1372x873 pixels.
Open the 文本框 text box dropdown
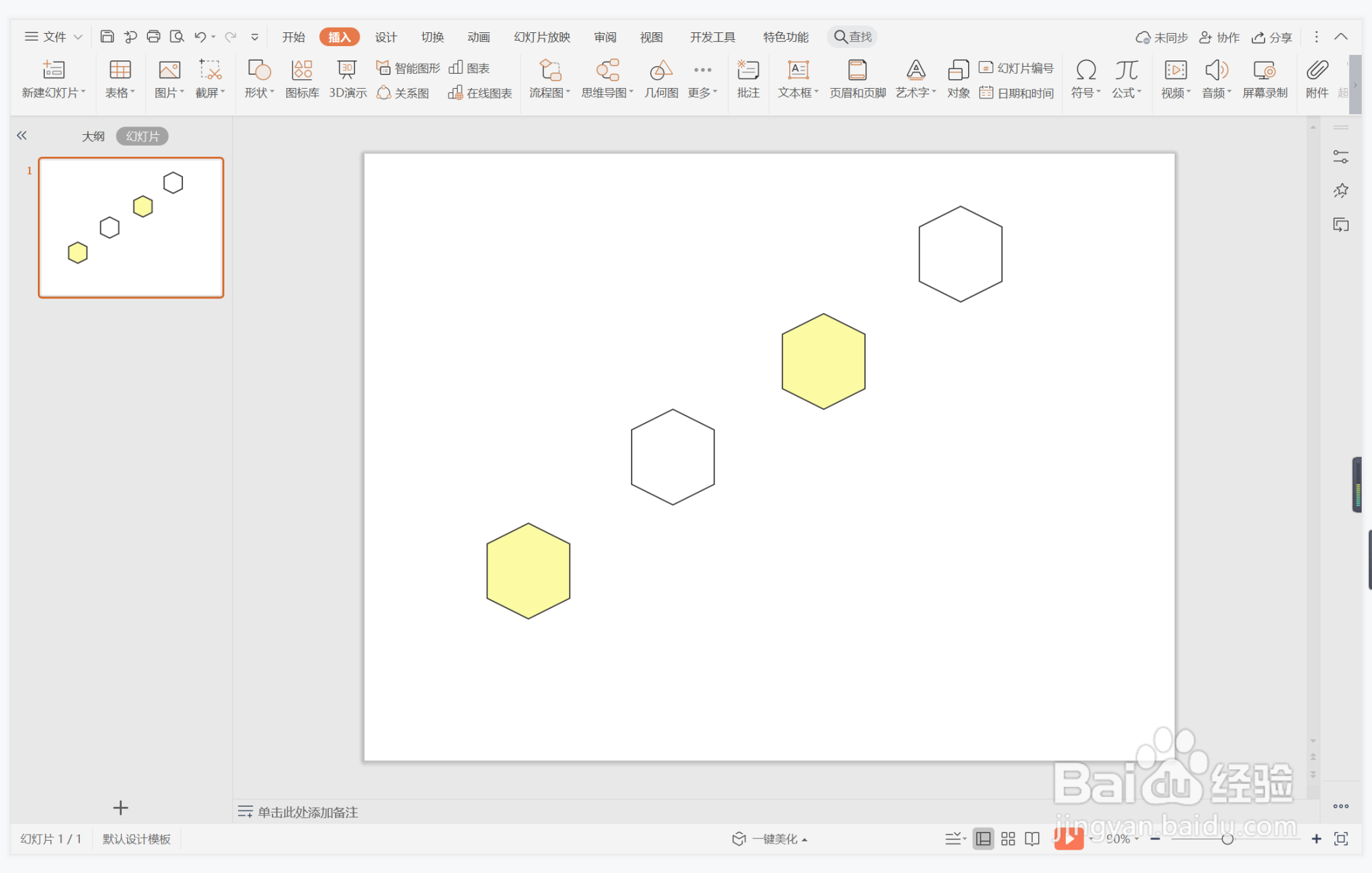click(798, 92)
